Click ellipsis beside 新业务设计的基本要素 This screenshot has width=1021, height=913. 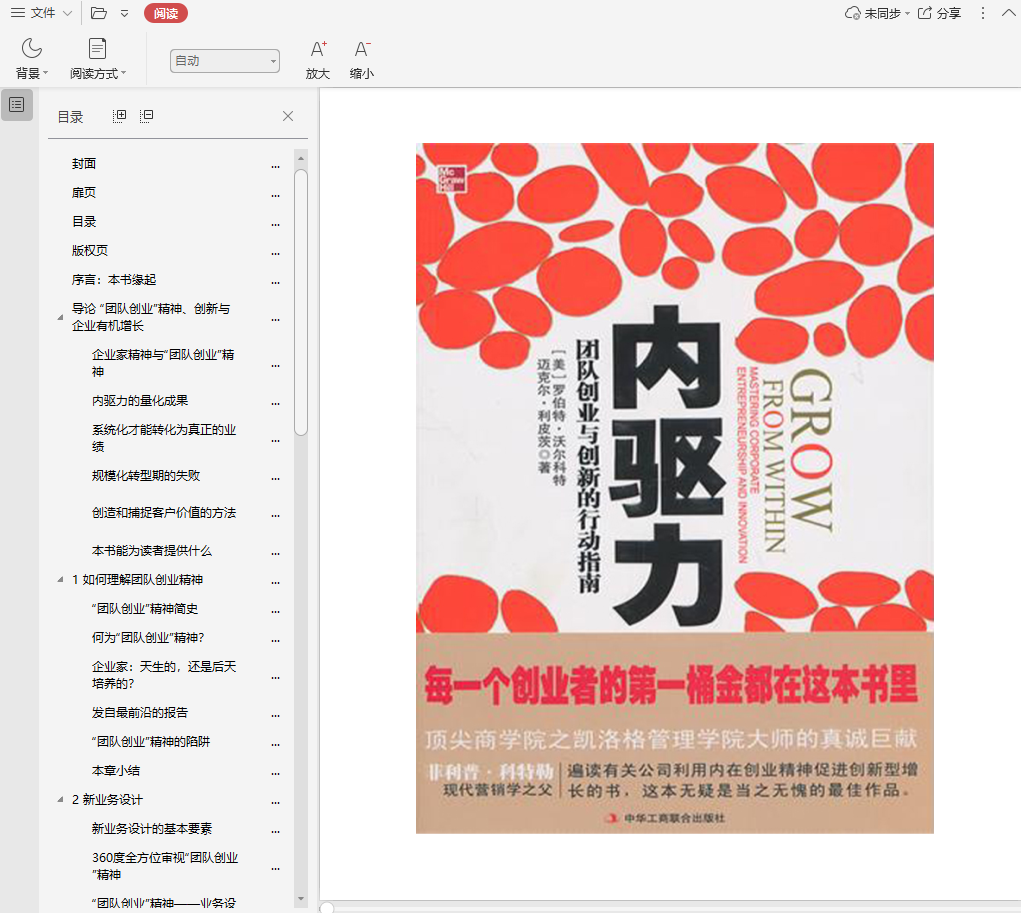pos(275,831)
